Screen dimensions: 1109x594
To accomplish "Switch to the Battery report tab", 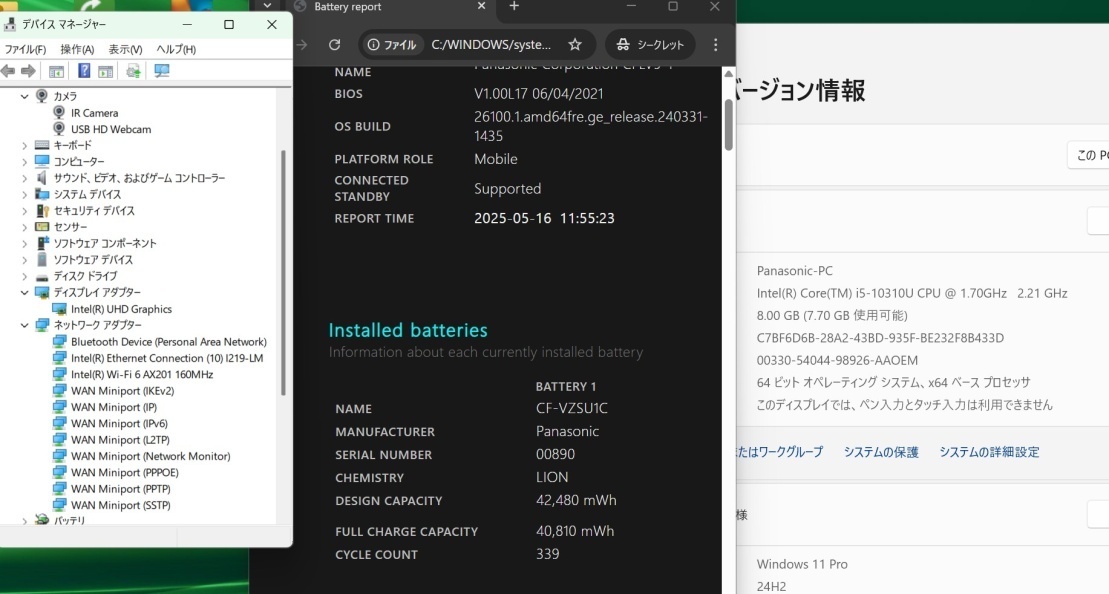I will [393, 7].
